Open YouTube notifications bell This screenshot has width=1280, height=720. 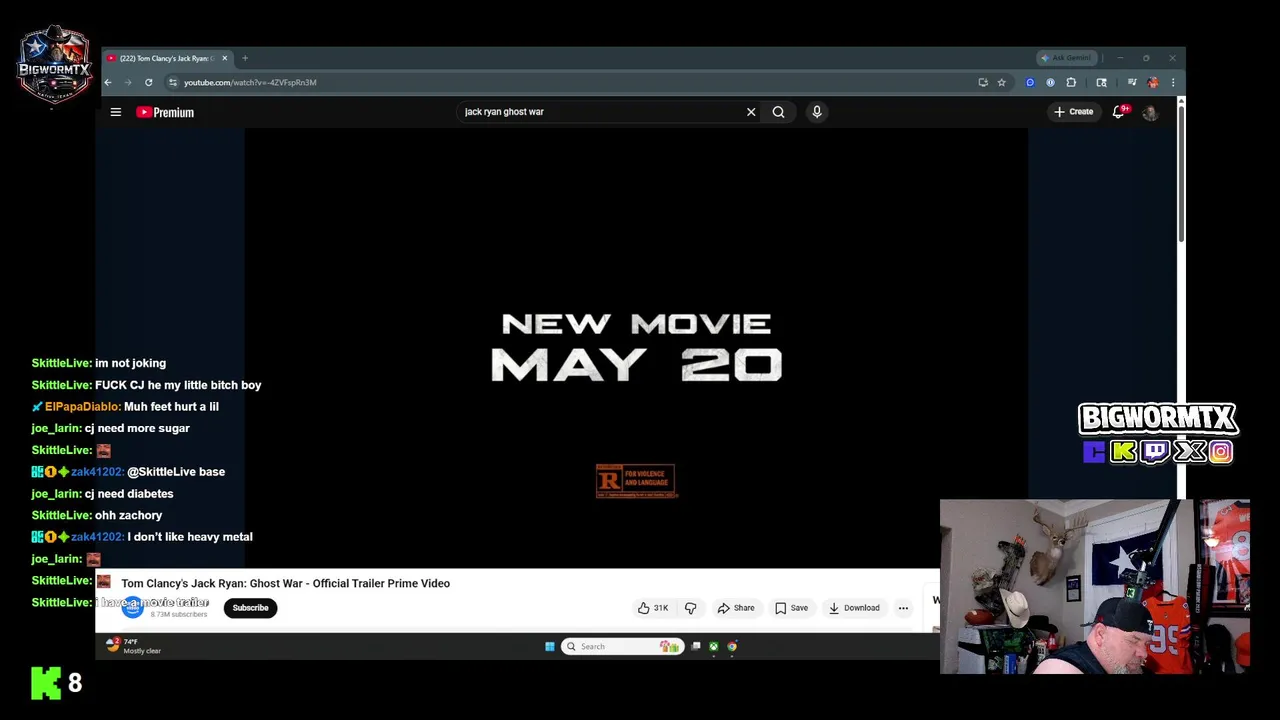coord(1120,111)
